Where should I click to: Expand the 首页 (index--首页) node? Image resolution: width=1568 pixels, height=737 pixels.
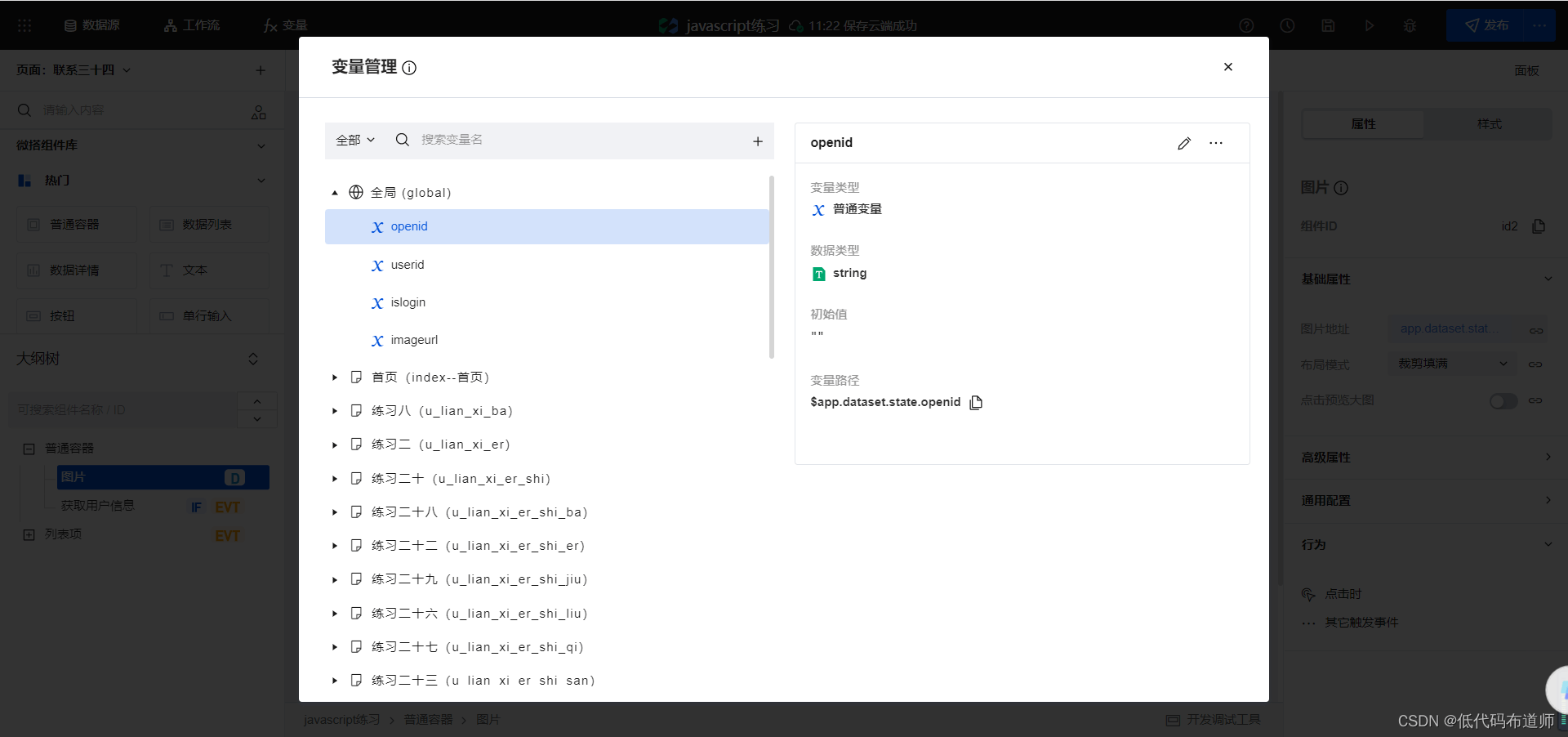click(335, 377)
